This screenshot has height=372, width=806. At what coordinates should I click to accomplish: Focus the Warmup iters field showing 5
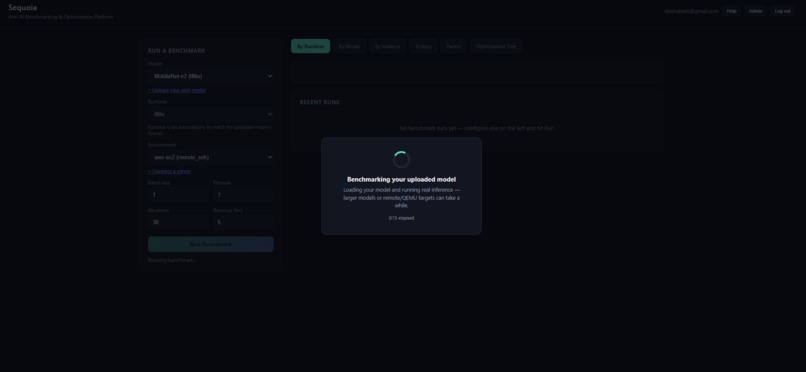coord(243,222)
